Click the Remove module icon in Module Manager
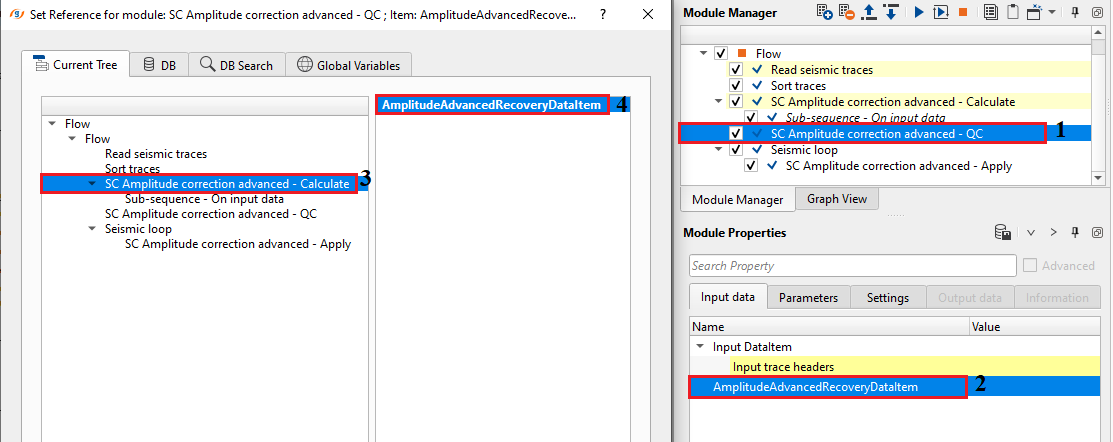Image resolution: width=1113 pixels, height=442 pixels. pyautogui.click(x=846, y=12)
